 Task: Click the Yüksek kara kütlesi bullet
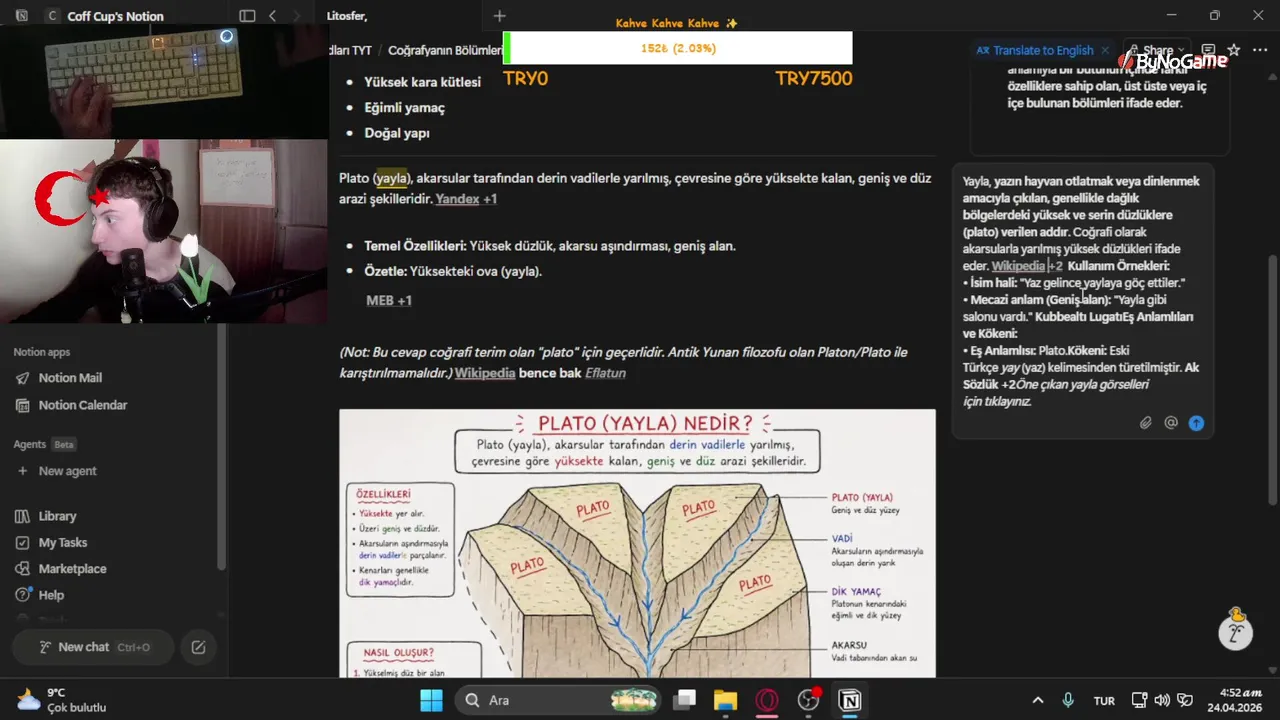pyautogui.click(x=422, y=82)
